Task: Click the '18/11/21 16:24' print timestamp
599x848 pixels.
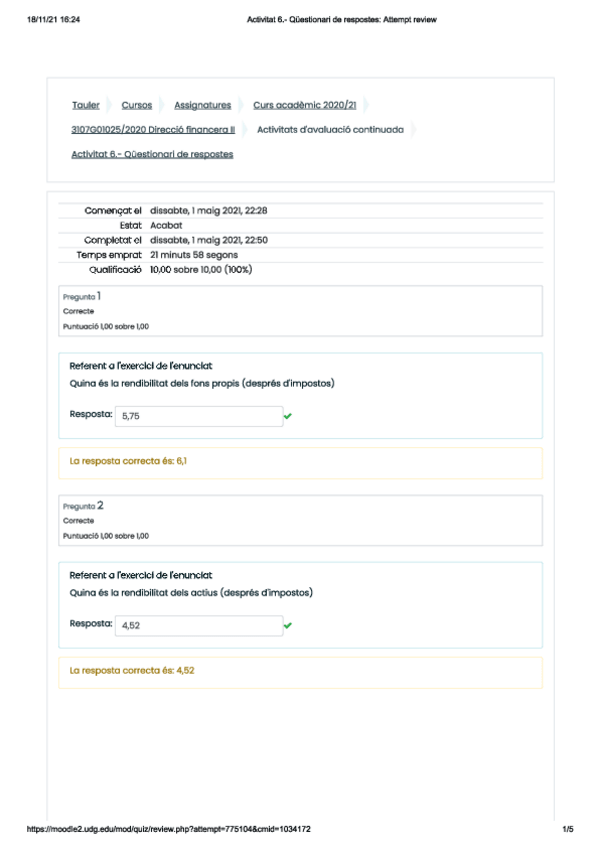Action: click(54, 19)
